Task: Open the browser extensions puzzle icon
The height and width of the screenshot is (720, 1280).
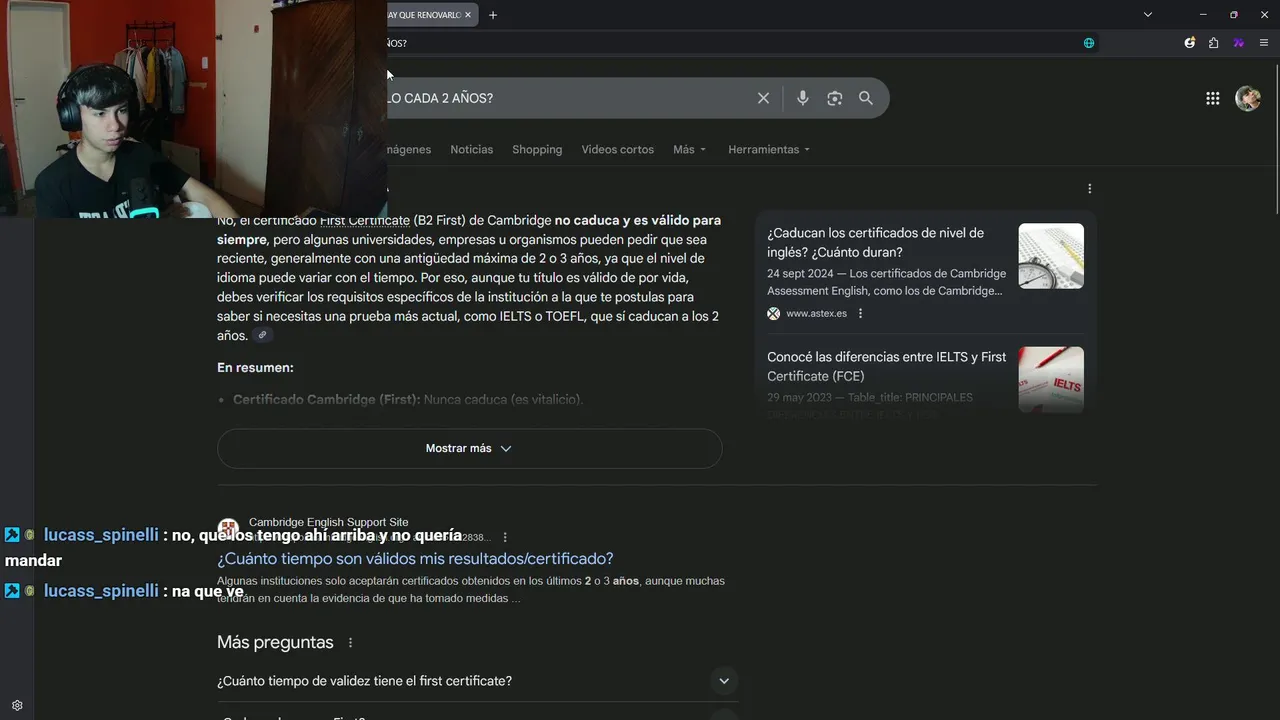Action: pos(1213,43)
